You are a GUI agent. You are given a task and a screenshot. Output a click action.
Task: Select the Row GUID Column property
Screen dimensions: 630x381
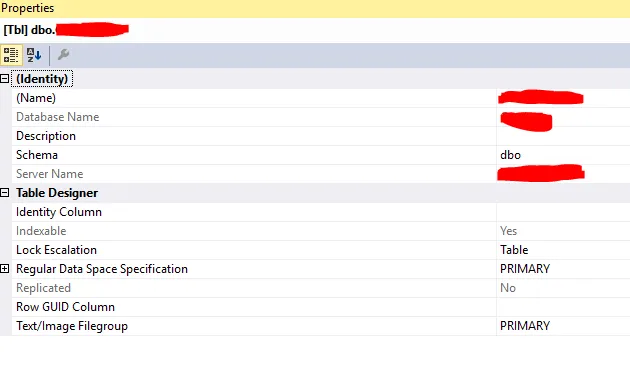[x=65, y=307]
